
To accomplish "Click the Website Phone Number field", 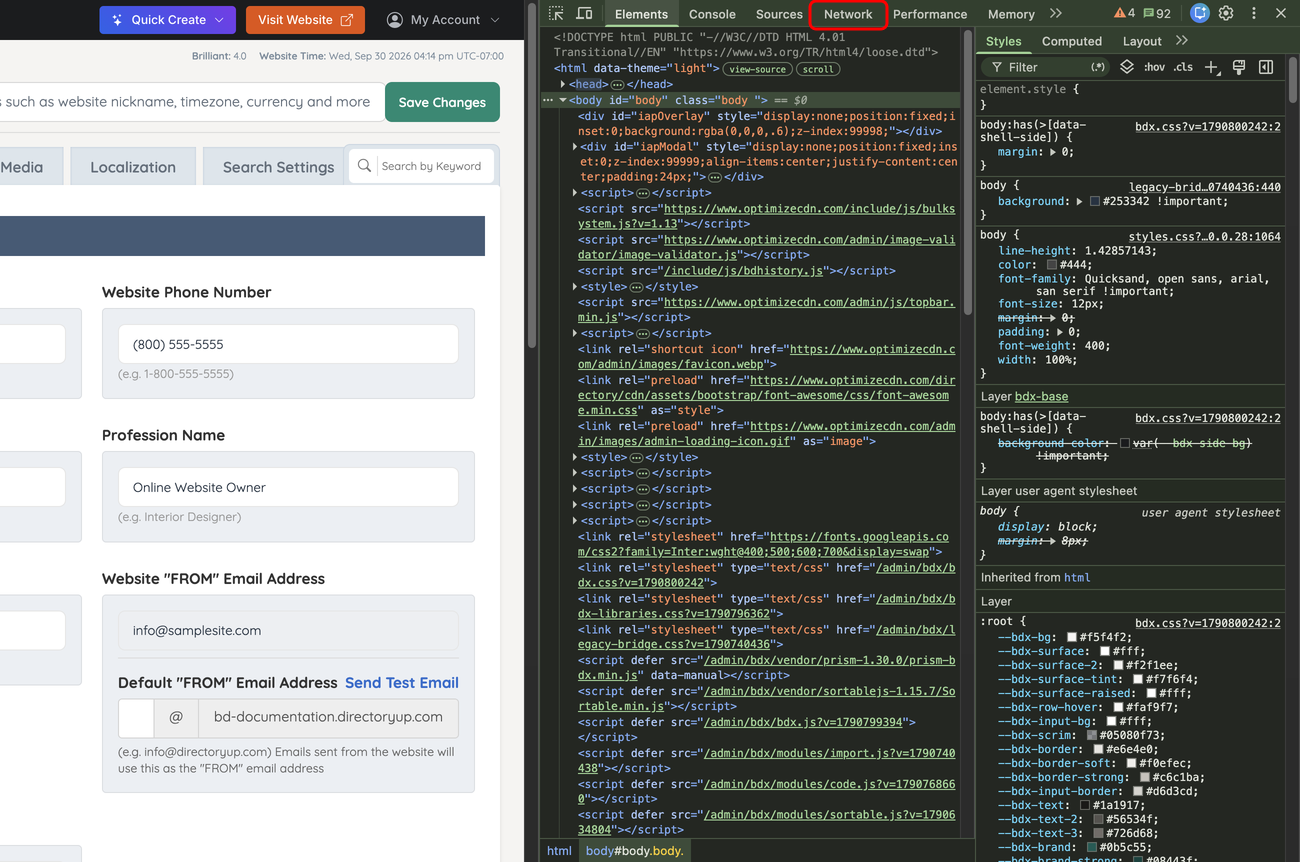I will click(x=288, y=344).
